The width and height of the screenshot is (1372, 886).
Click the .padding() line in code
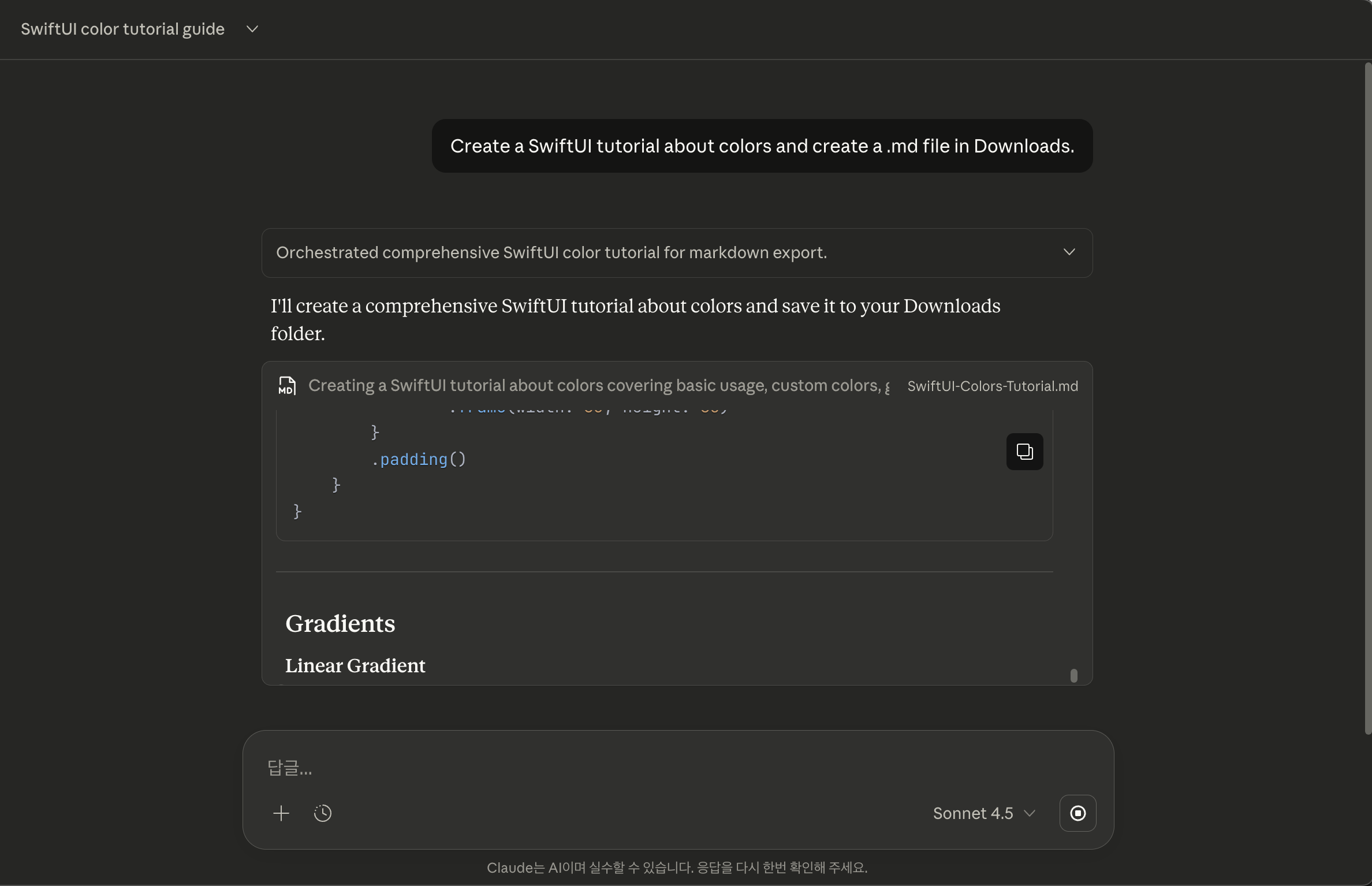[x=419, y=460]
